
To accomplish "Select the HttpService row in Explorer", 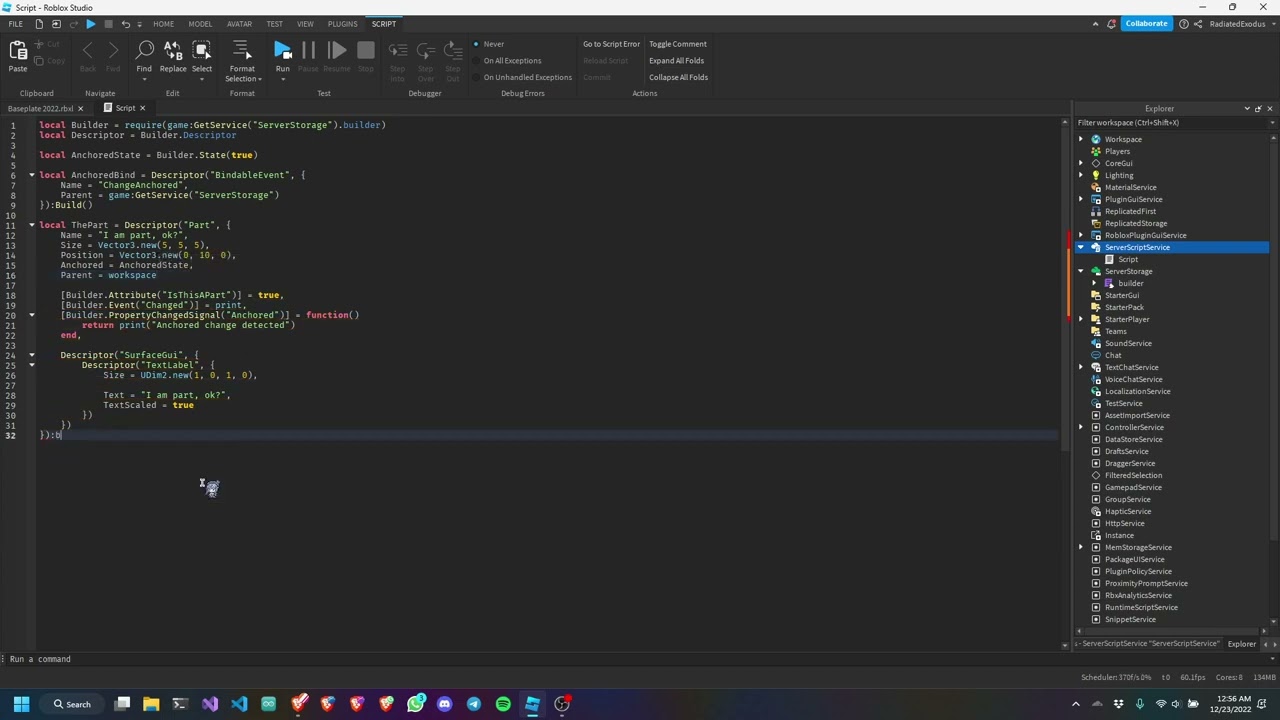I will tap(1124, 523).
